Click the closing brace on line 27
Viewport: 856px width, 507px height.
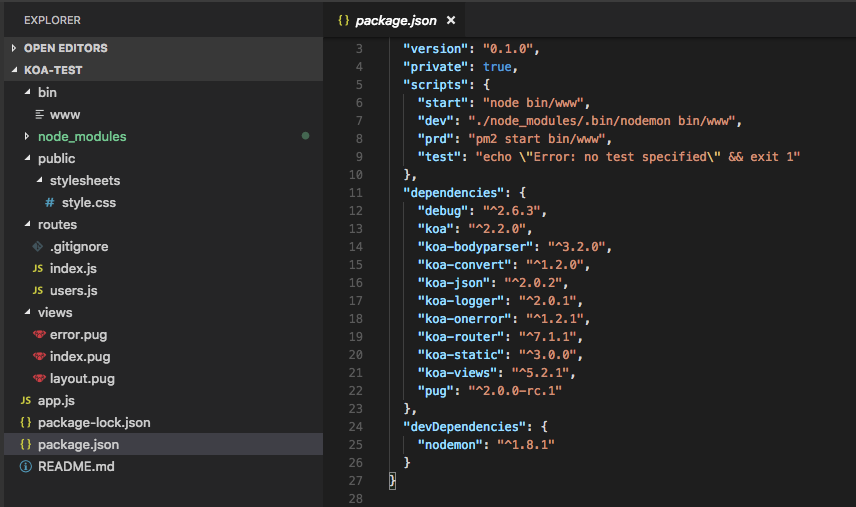click(x=392, y=481)
